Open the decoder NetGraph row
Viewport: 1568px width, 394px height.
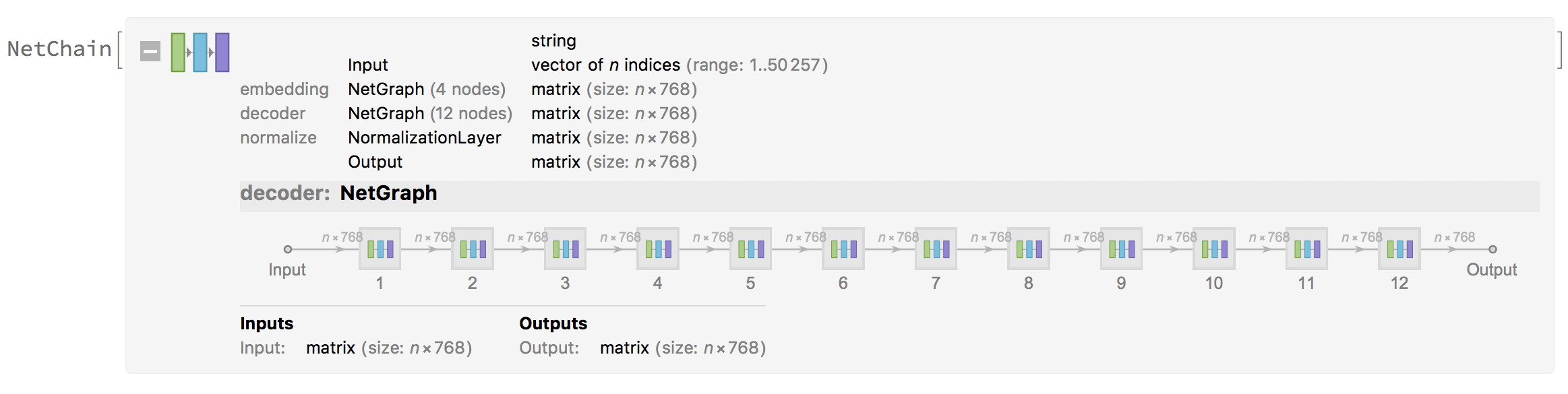coord(469,113)
